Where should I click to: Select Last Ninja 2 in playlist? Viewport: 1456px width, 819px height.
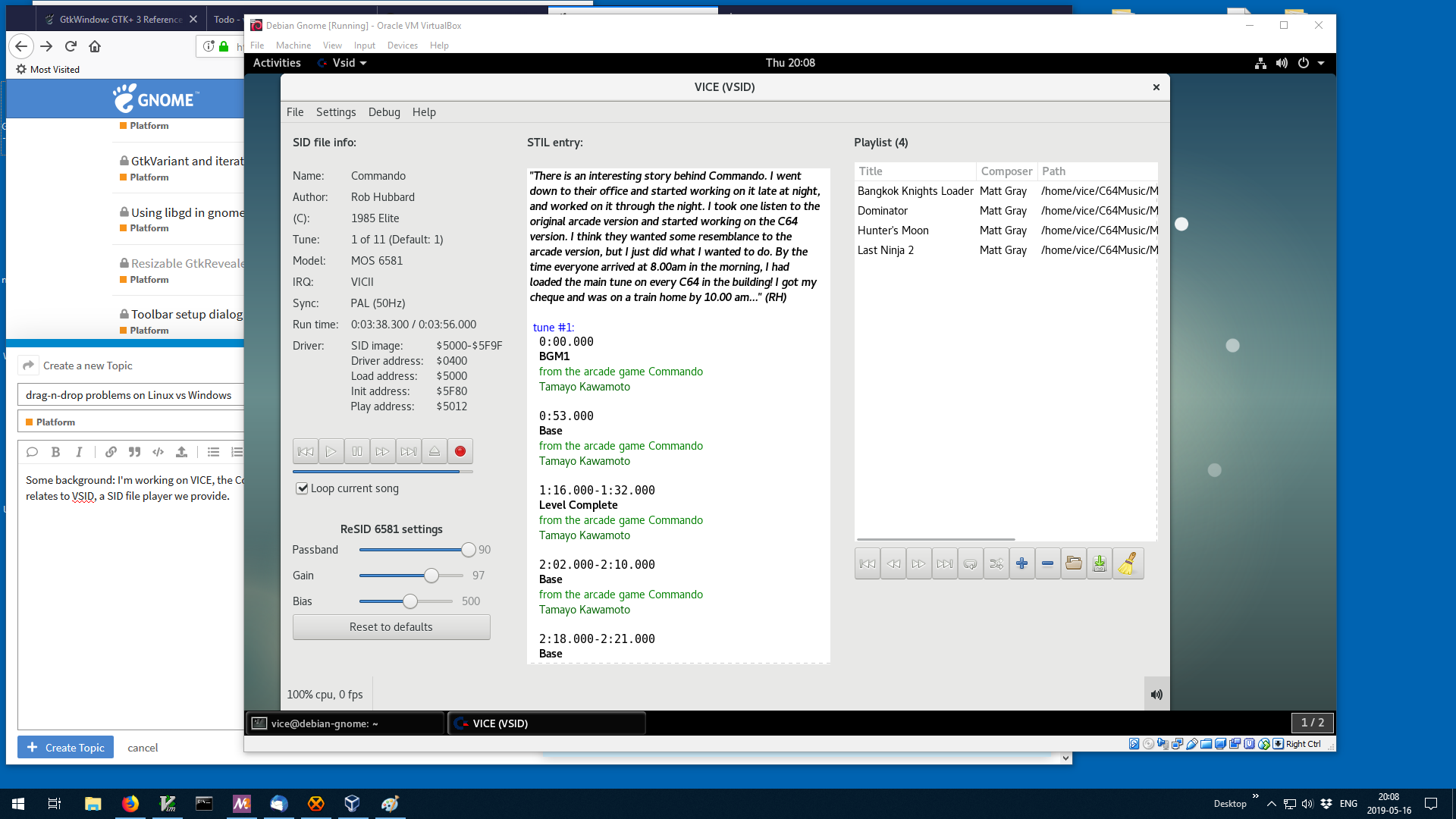tap(1006, 250)
